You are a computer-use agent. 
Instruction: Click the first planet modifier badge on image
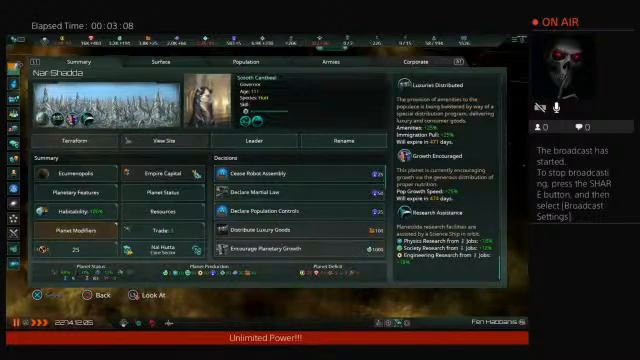click(x=42, y=119)
